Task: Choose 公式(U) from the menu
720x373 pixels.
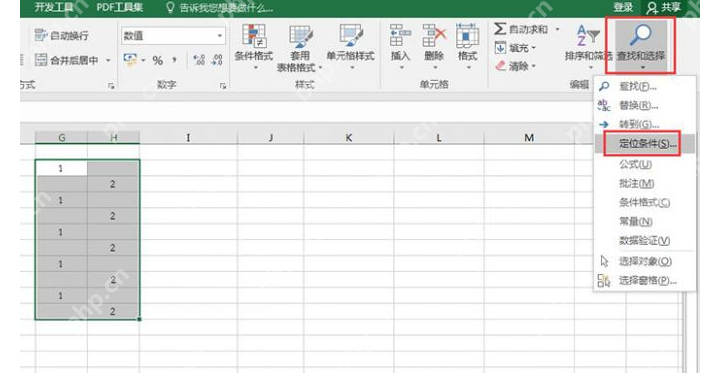Action: pos(645,164)
